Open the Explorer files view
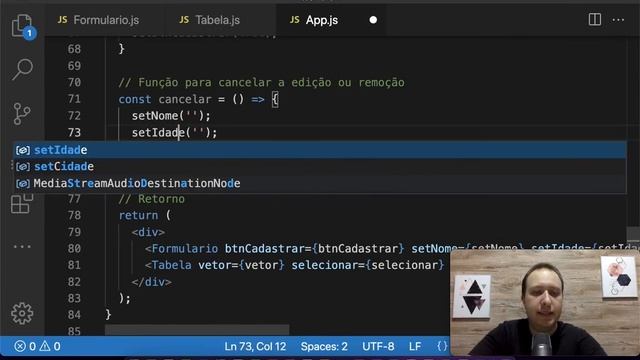This screenshot has width=640, height=360. point(22,26)
